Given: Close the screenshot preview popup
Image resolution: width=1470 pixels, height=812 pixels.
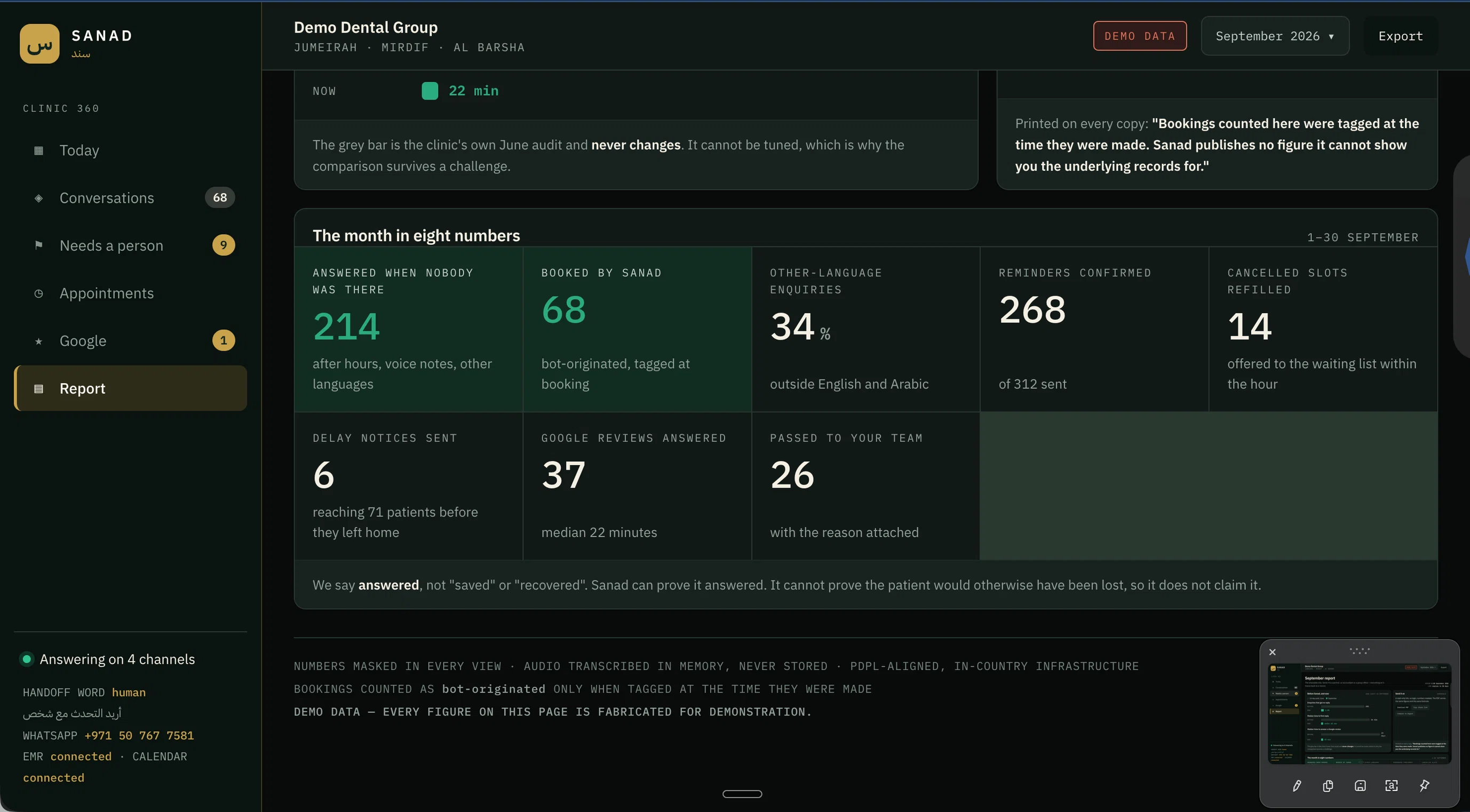Looking at the screenshot, I should tap(1272, 652).
